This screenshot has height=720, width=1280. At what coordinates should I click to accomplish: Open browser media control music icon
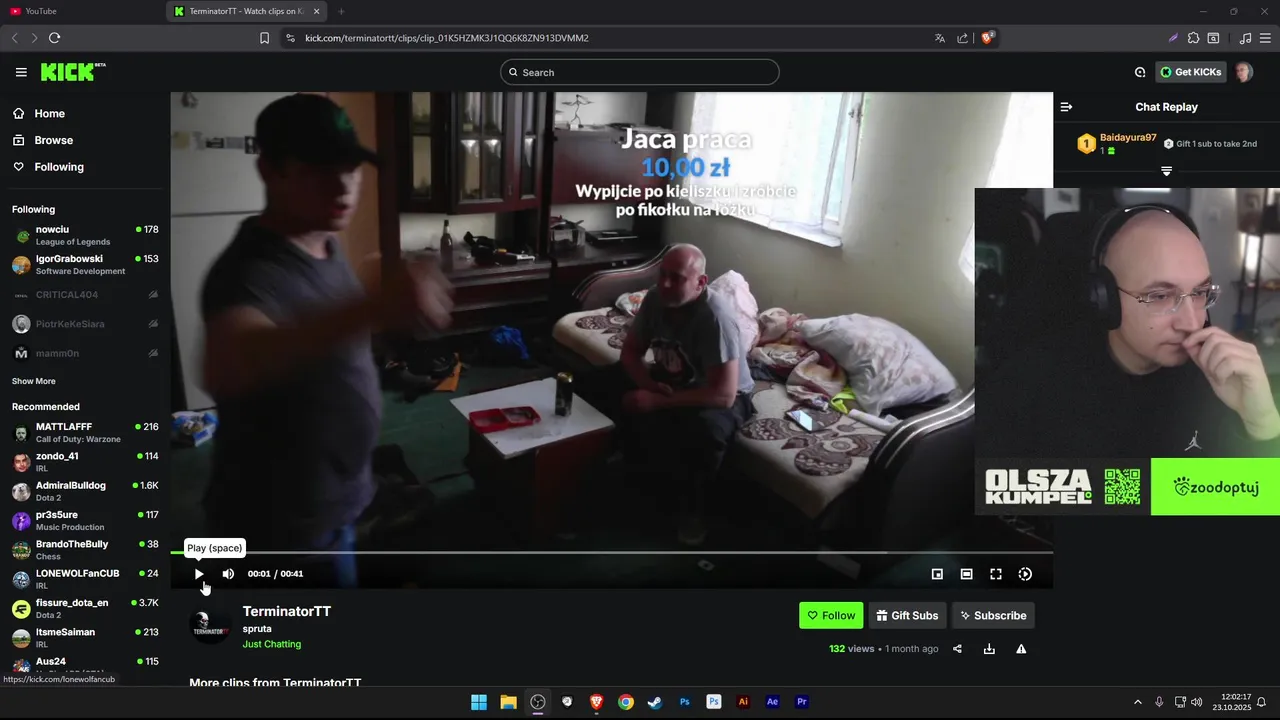click(x=1245, y=38)
